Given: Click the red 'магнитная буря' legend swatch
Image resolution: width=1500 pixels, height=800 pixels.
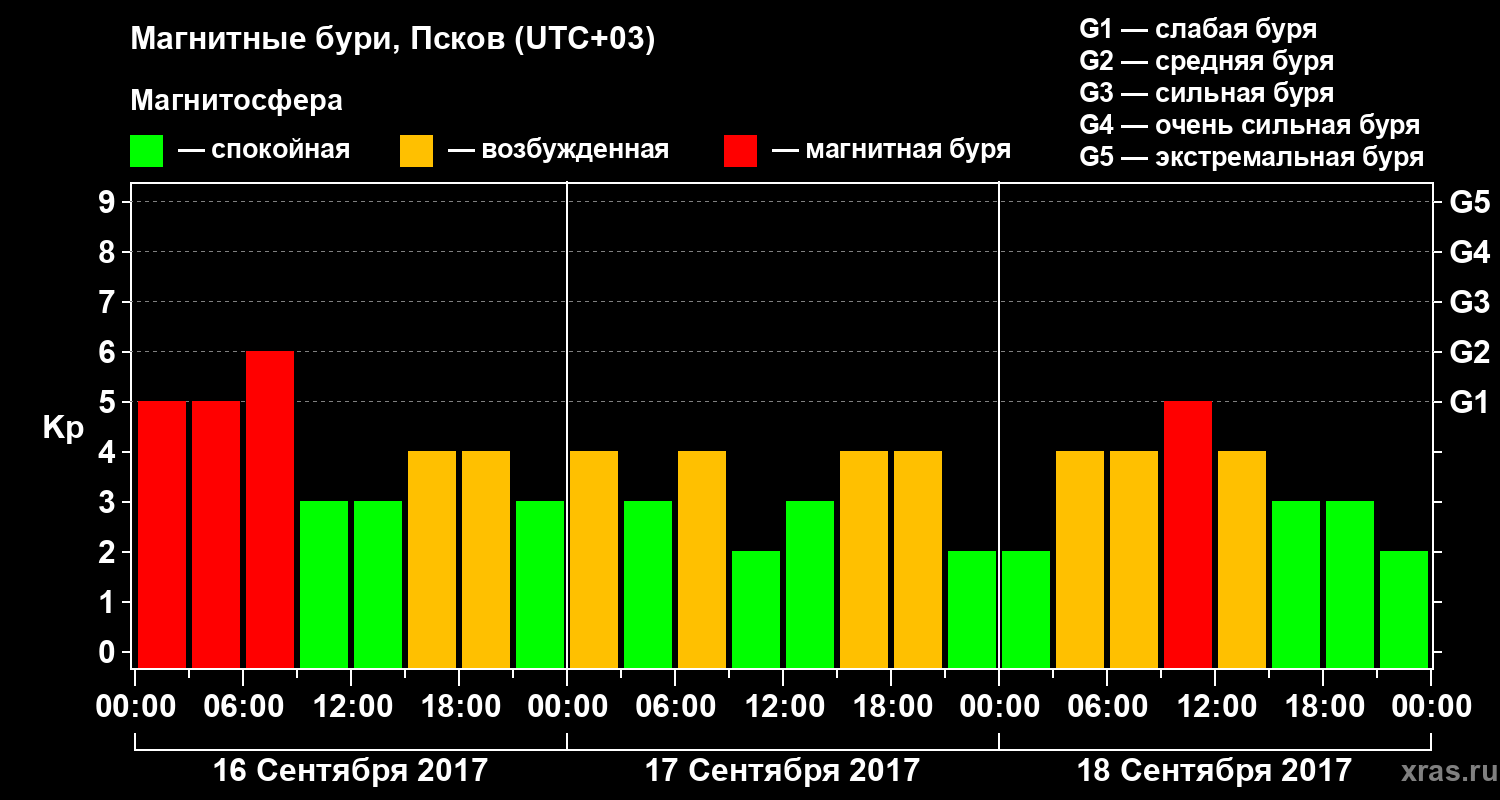Looking at the screenshot, I should tap(740, 151).
